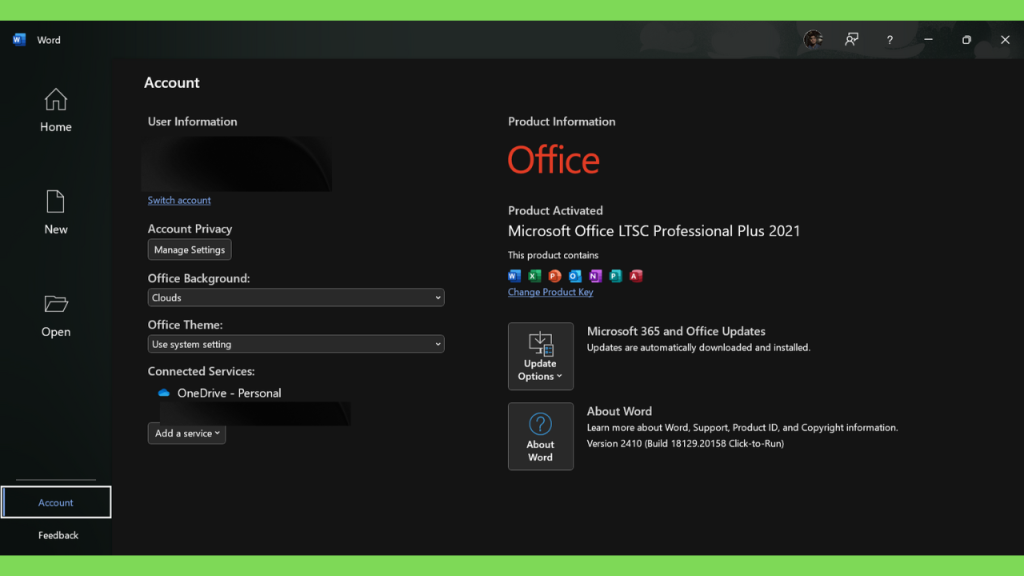This screenshot has width=1024, height=576.
Task: Click the OneDrive cloud icon
Action: click(x=164, y=393)
